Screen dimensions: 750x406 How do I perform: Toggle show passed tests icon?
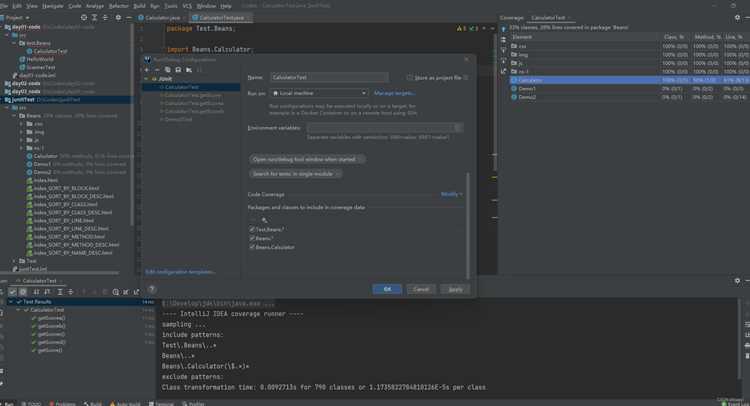click(13, 292)
